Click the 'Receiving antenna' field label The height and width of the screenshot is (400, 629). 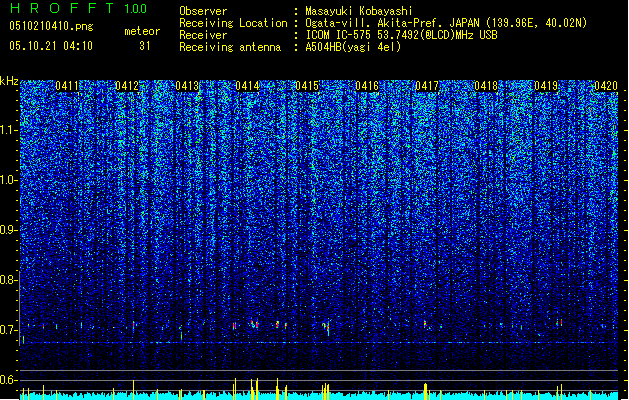(230, 47)
